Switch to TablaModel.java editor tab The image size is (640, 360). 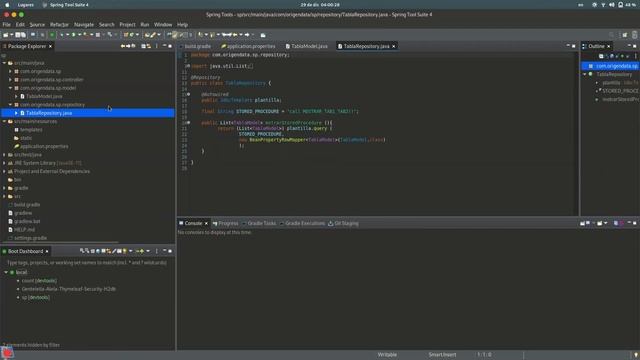tap(307, 47)
